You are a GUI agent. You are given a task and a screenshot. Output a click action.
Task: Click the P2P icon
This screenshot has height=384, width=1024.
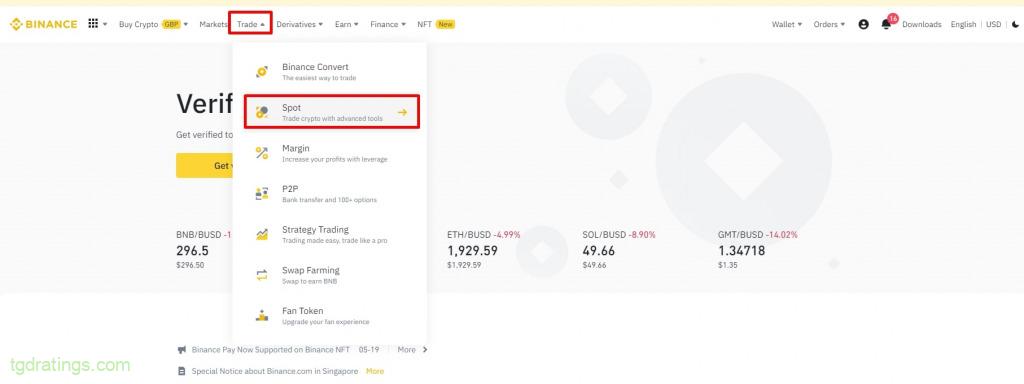click(x=262, y=193)
